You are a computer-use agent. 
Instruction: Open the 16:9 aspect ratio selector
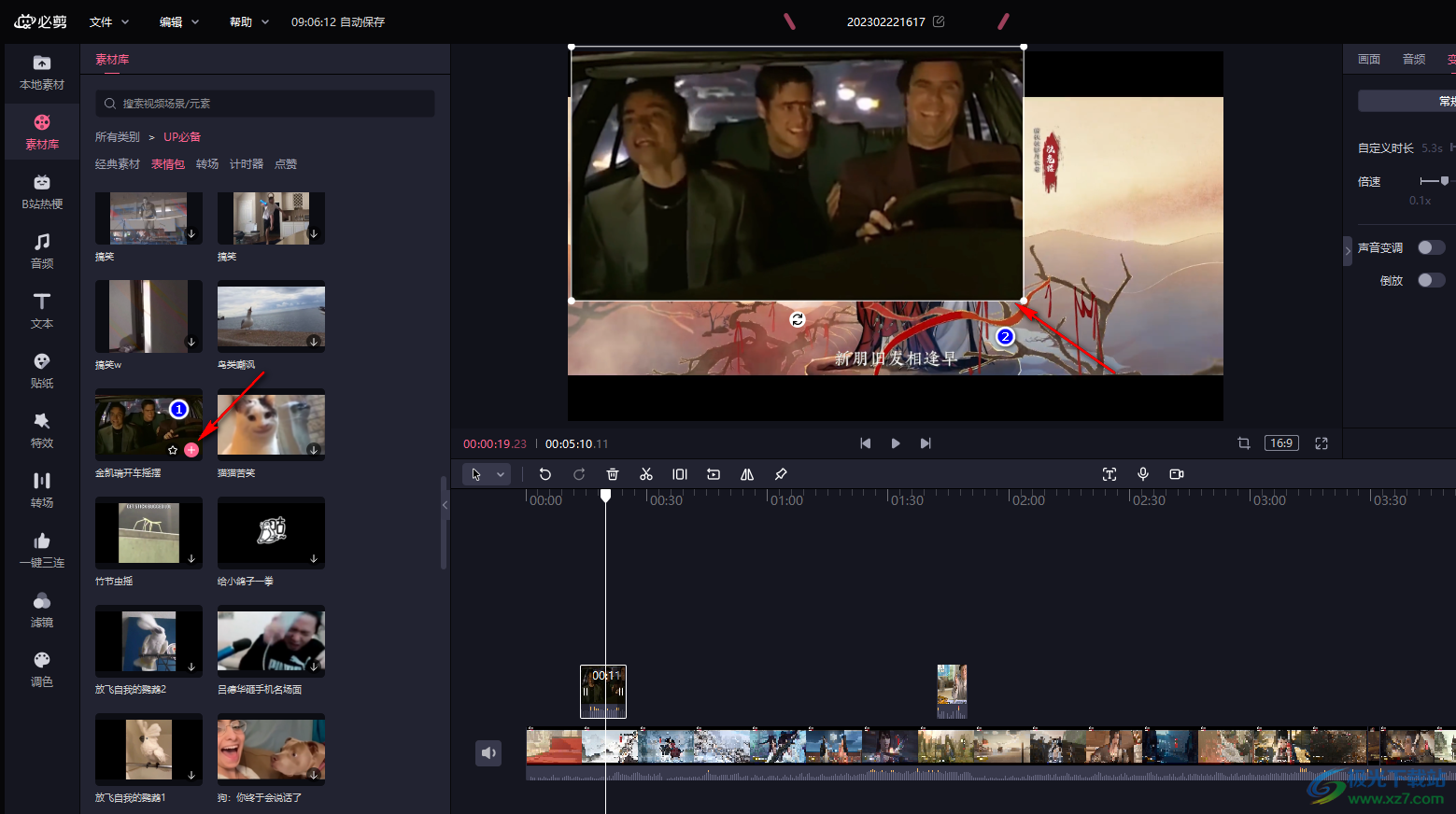click(x=1281, y=443)
